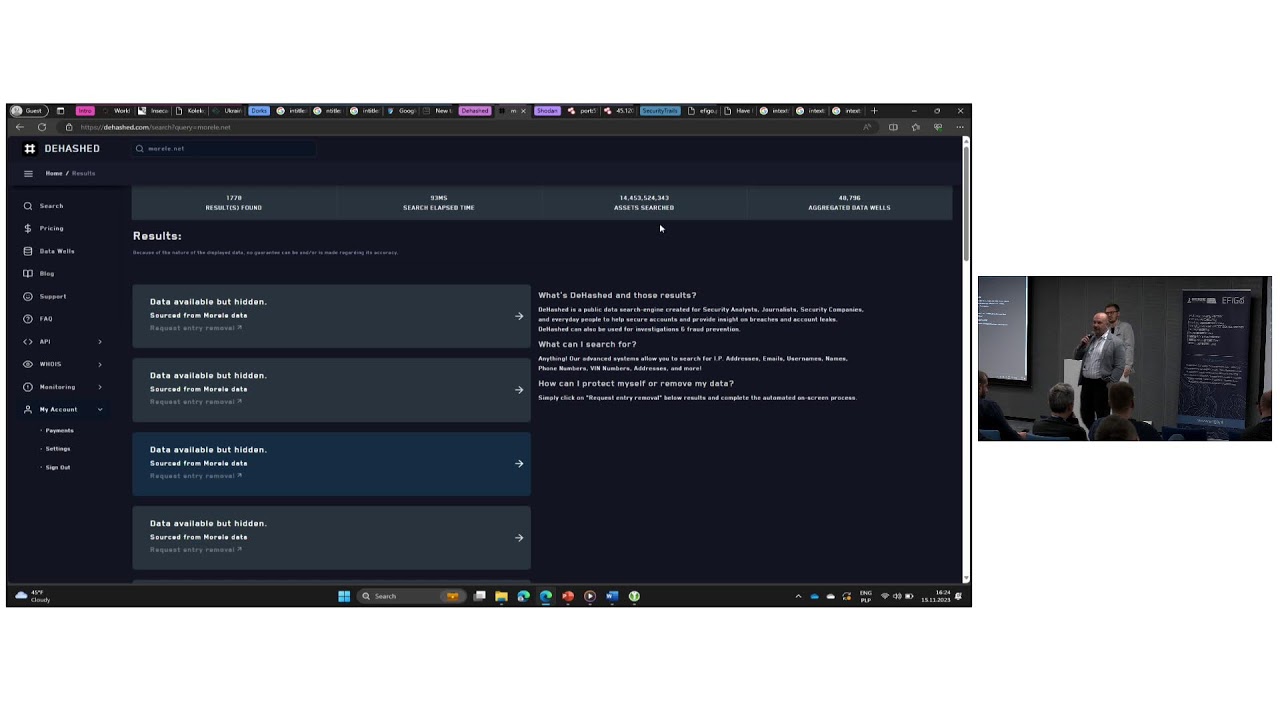The height and width of the screenshot is (720, 1280).
Task: Click the browser address bar URL
Action: coord(155,127)
